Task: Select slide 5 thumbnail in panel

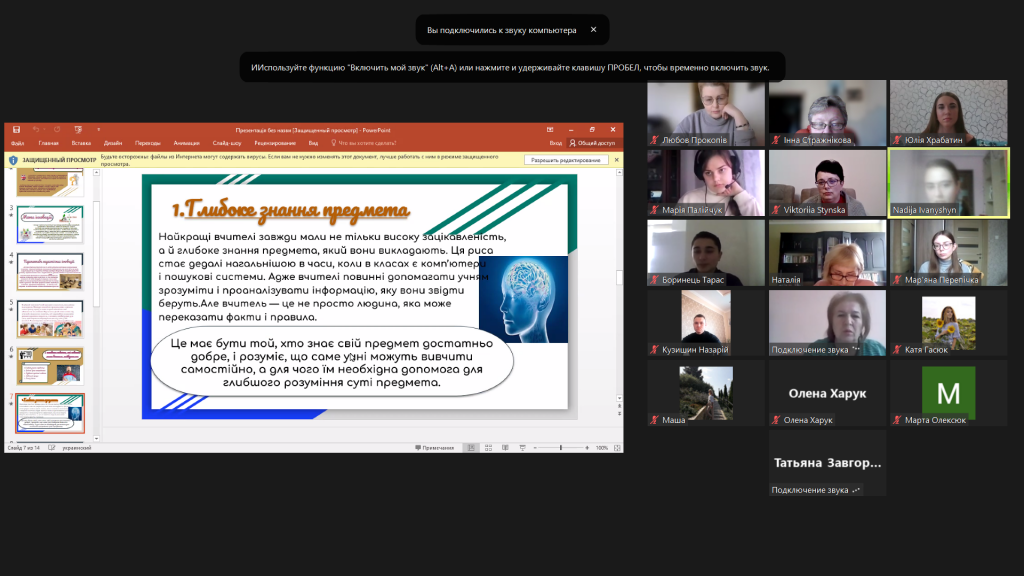Action: click(x=50, y=319)
